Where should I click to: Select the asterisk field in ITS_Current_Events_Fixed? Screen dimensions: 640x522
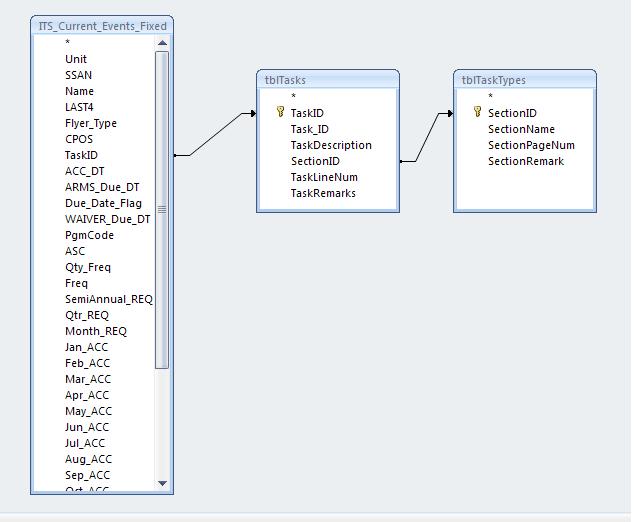click(x=67, y=42)
